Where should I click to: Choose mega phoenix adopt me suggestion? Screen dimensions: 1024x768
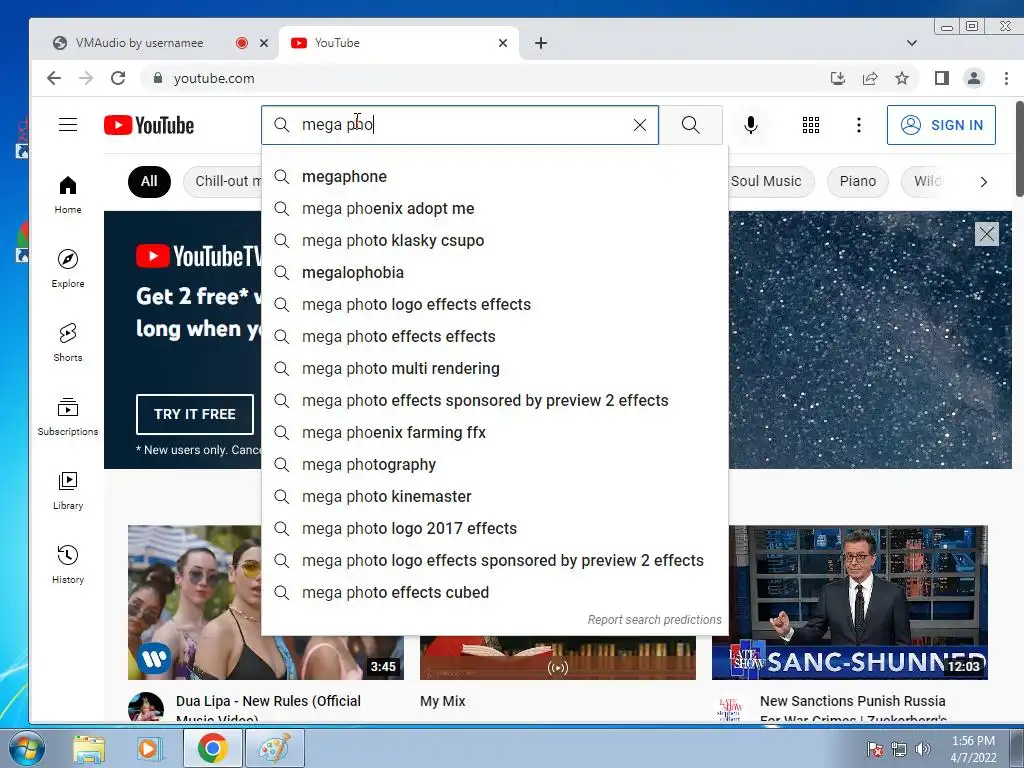tap(494, 208)
